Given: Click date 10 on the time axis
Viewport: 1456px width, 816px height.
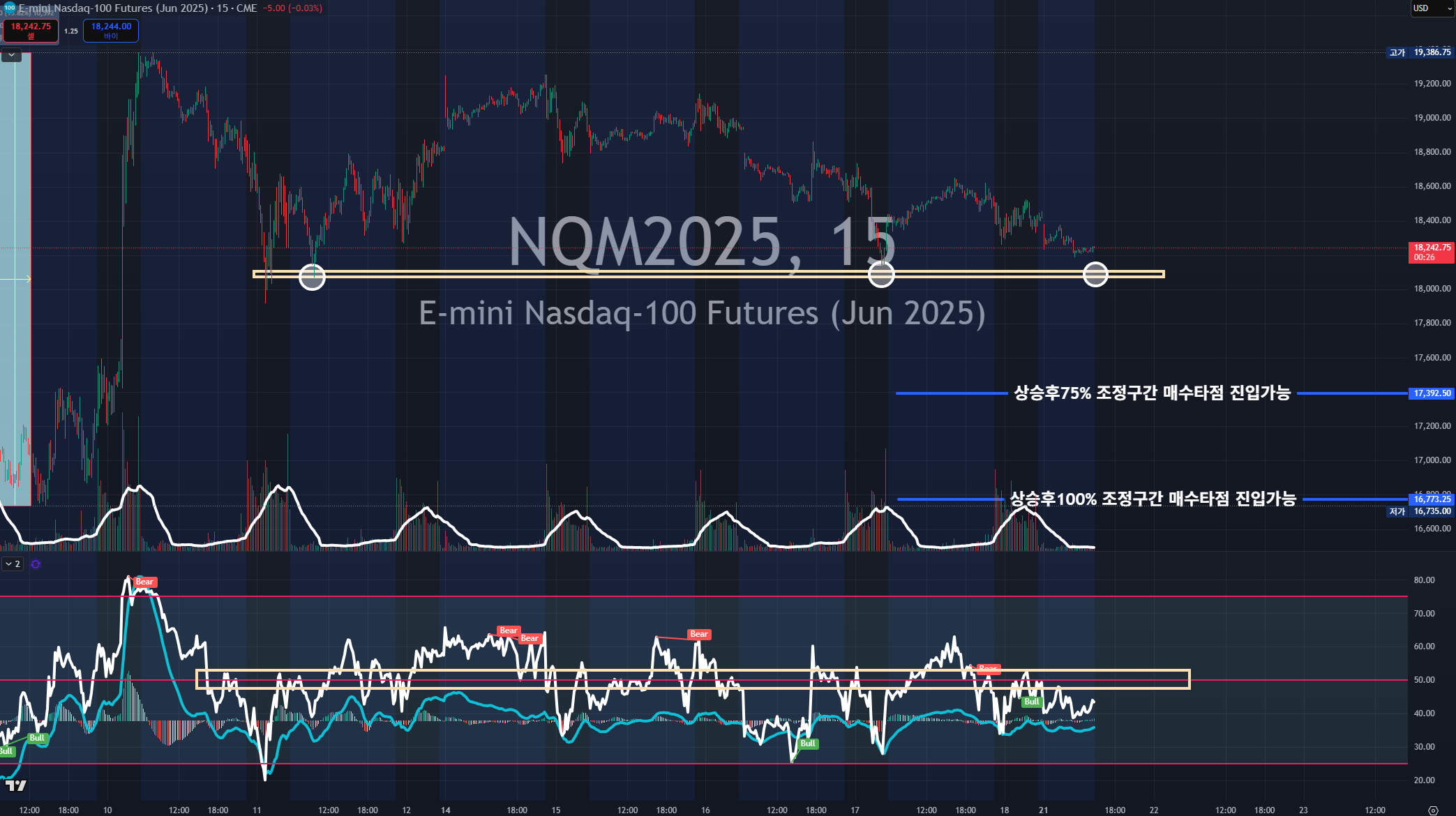Looking at the screenshot, I should tap(107, 810).
